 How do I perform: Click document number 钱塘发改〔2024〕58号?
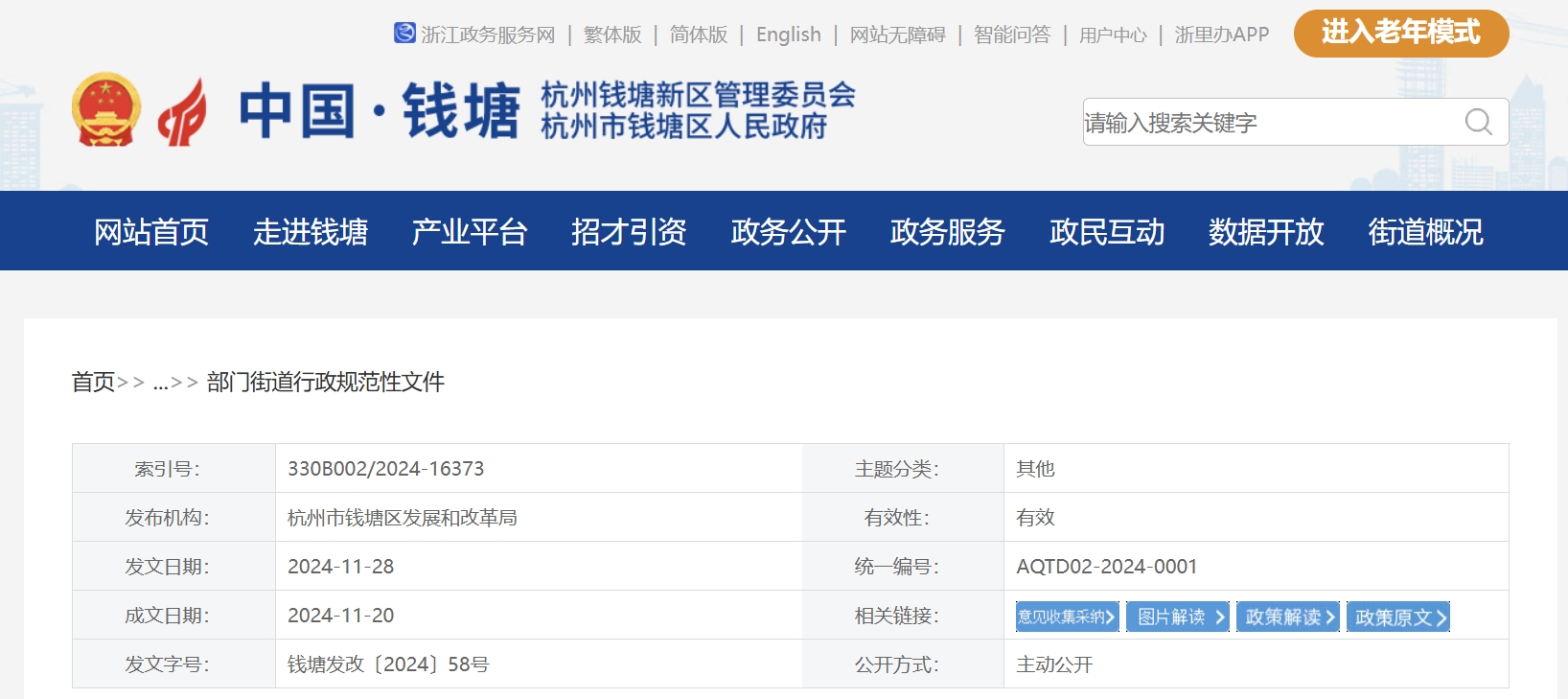click(x=388, y=664)
